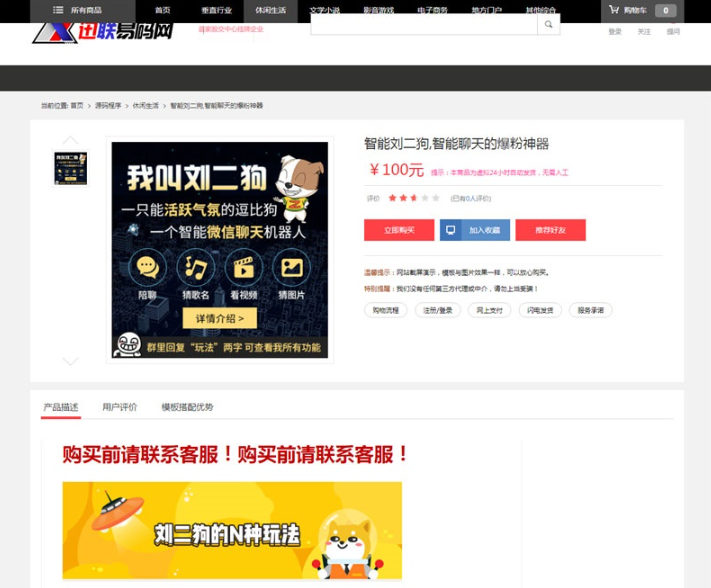Click the 猜歌名 music note icon
Viewport: 711px width, 588px height.
(195, 267)
